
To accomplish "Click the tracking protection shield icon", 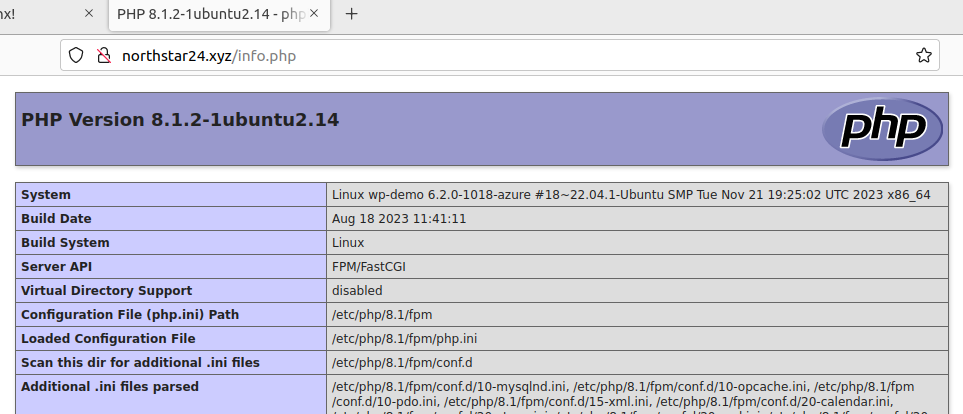I will 76,56.
